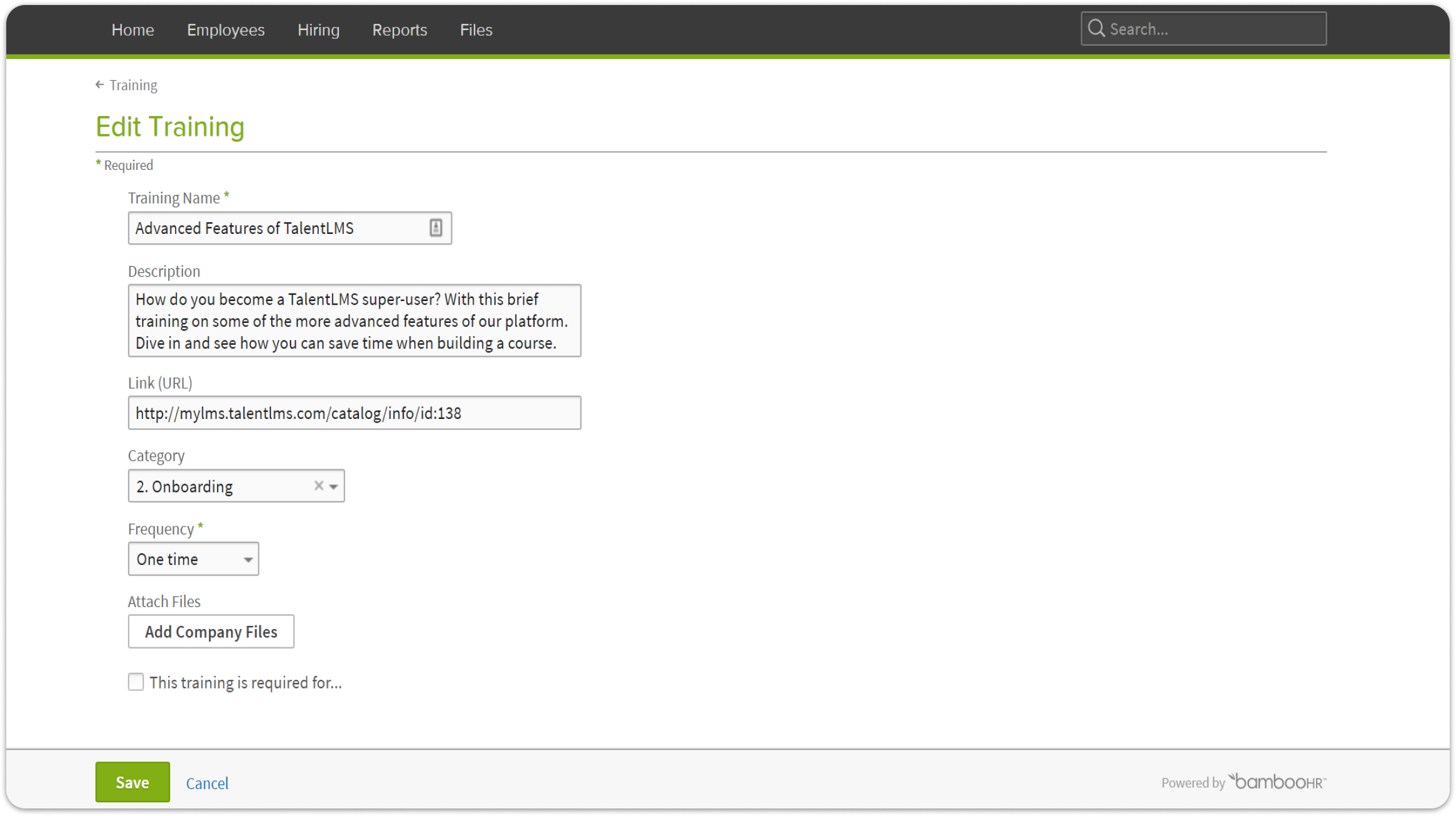Go to the Employees tab
This screenshot has width=1456, height=816.
(x=225, y=29)
